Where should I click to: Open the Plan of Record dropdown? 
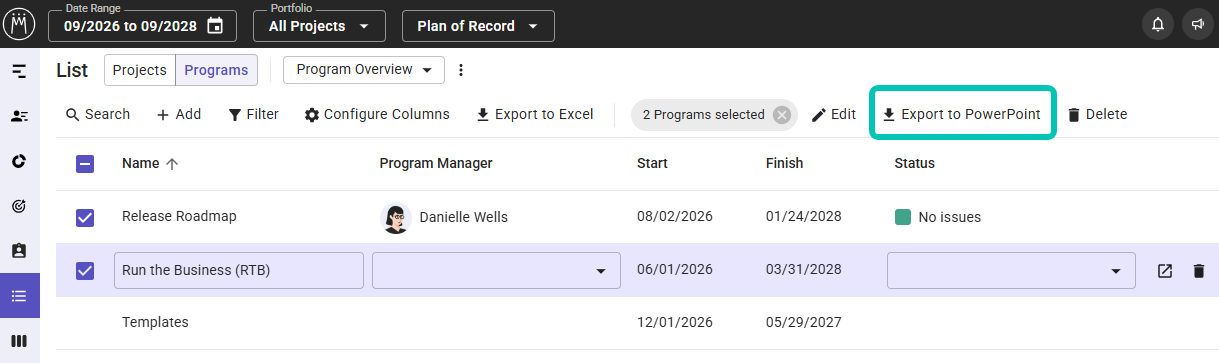click(x=478, y=26)
